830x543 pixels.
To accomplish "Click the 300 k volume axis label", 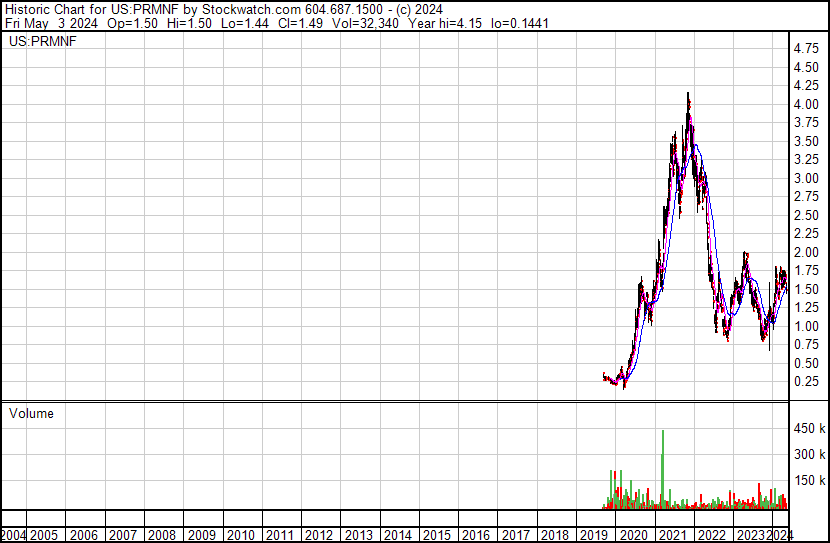I will pos(808,455).
